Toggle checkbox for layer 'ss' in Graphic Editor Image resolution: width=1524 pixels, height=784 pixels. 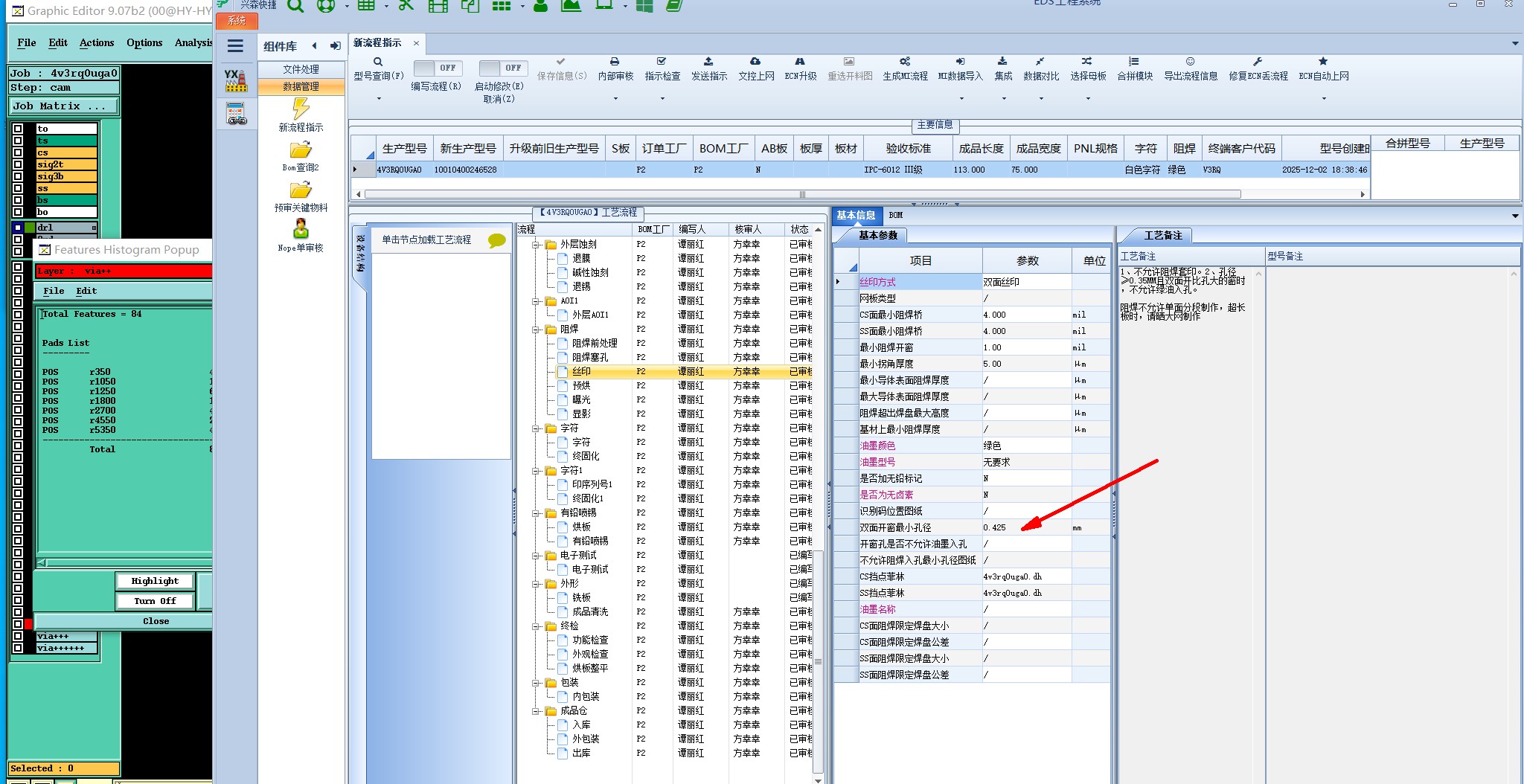(x=18, y=188)
